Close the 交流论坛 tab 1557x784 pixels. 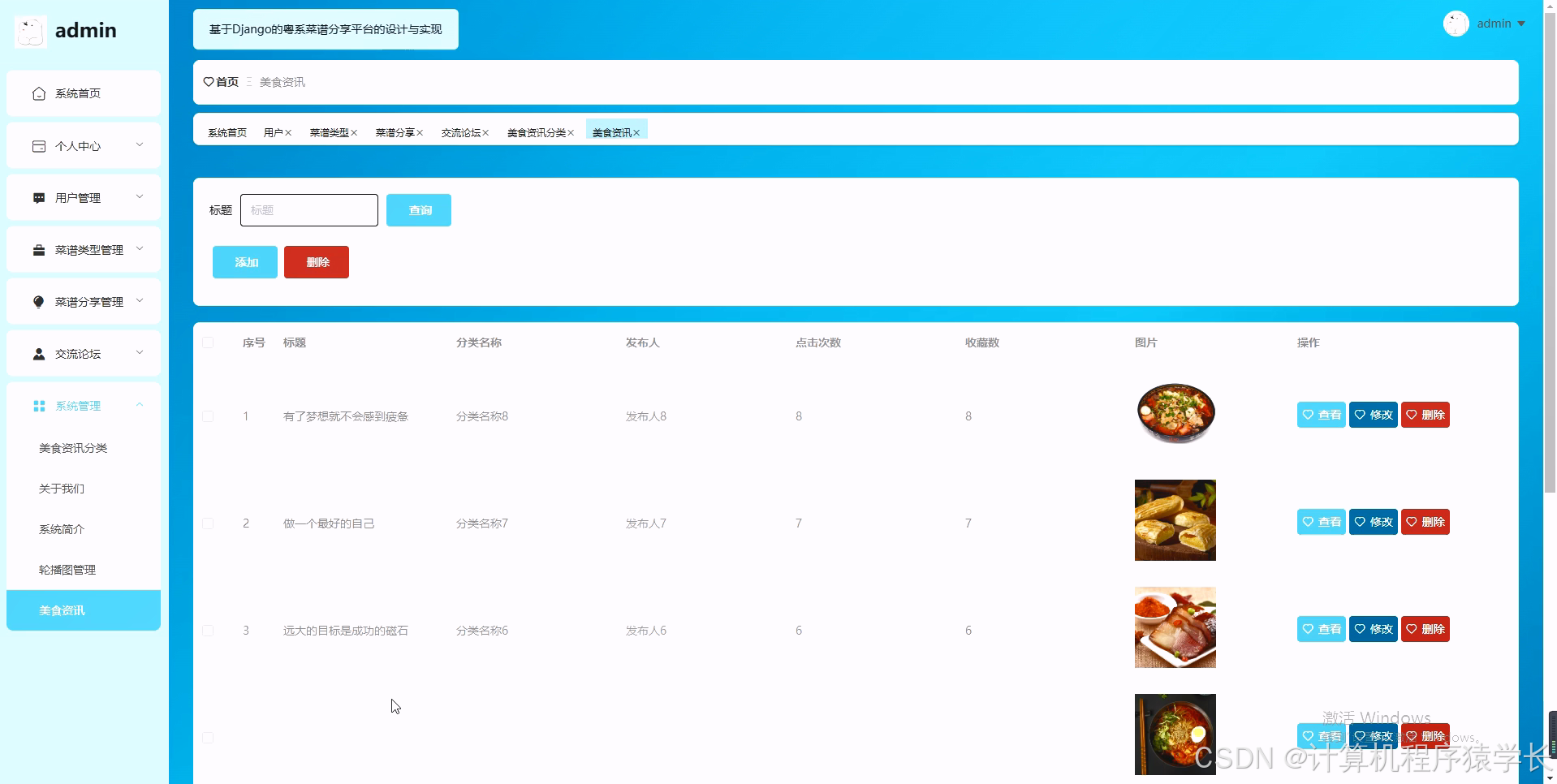485,133
